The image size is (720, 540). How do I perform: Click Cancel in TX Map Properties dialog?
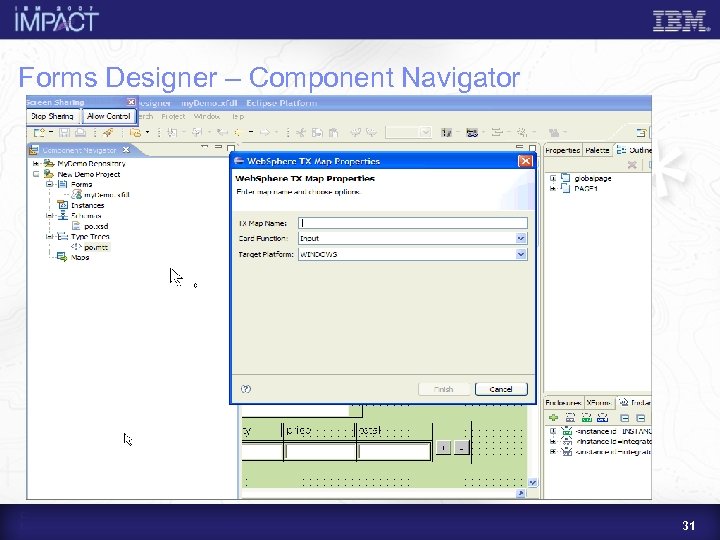pyautogui.click(x=501, y=389)
